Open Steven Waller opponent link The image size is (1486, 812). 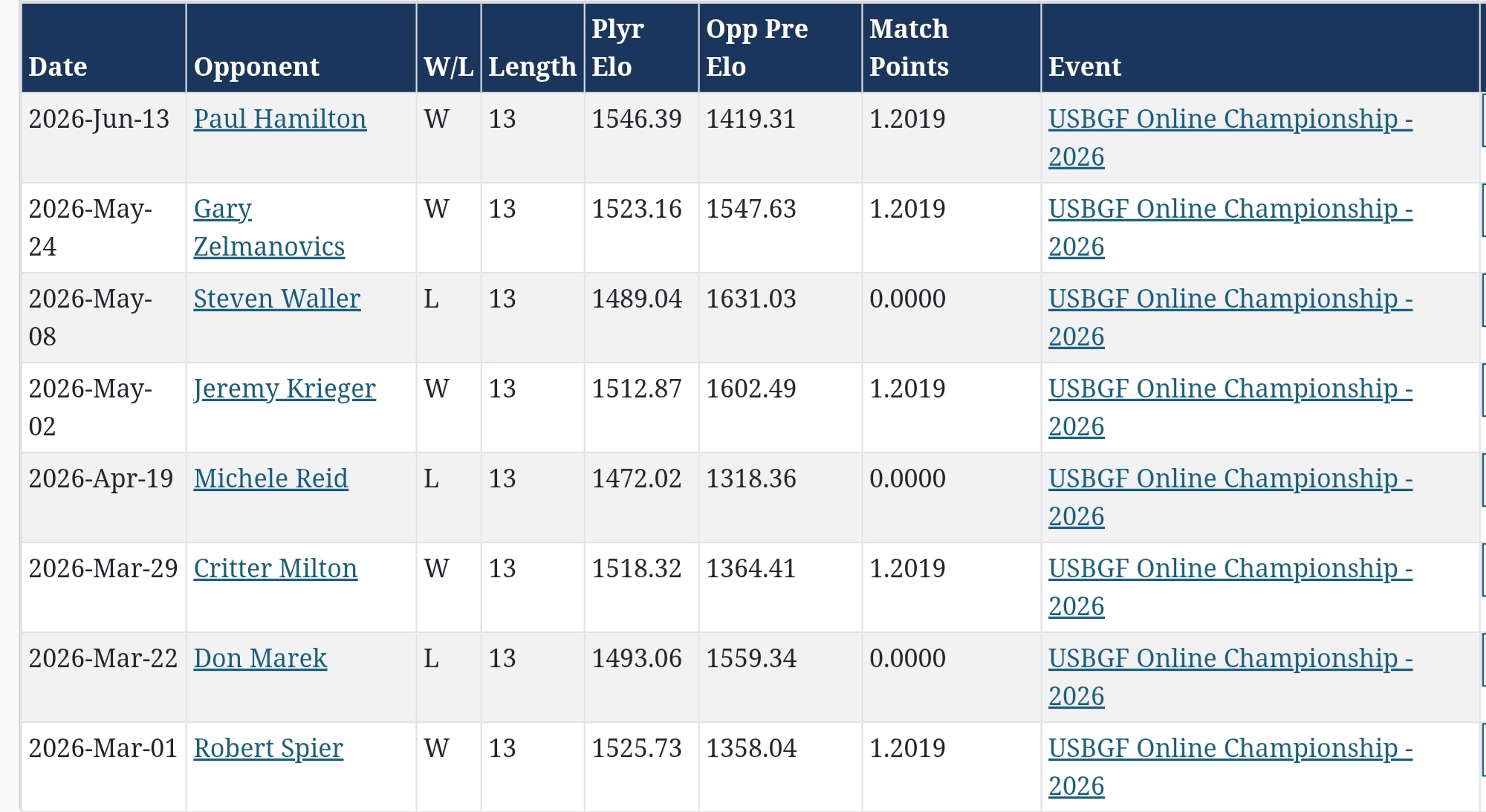pos(277,299)
